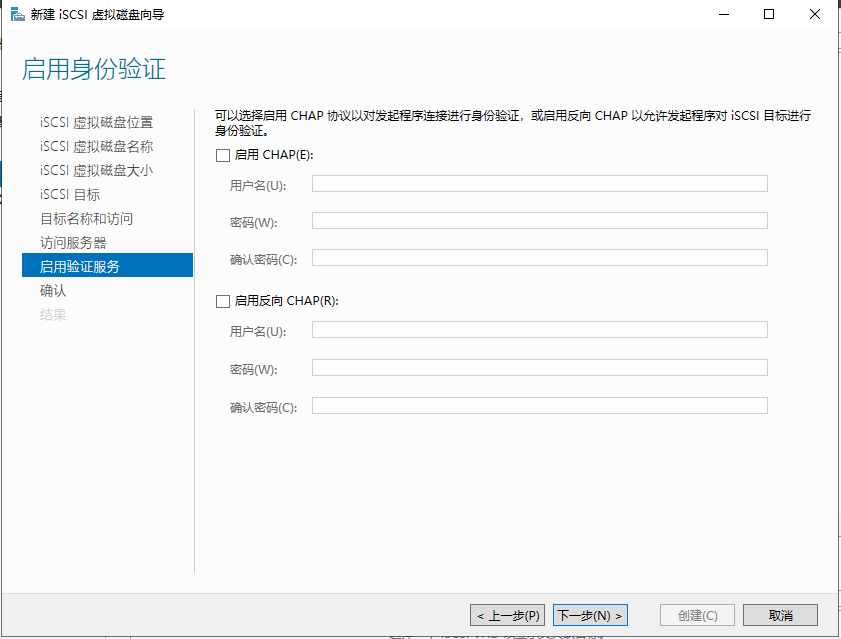Click the 新建 iSCSI 虚拟磁盘向导 window title

[x=97, y=14]
